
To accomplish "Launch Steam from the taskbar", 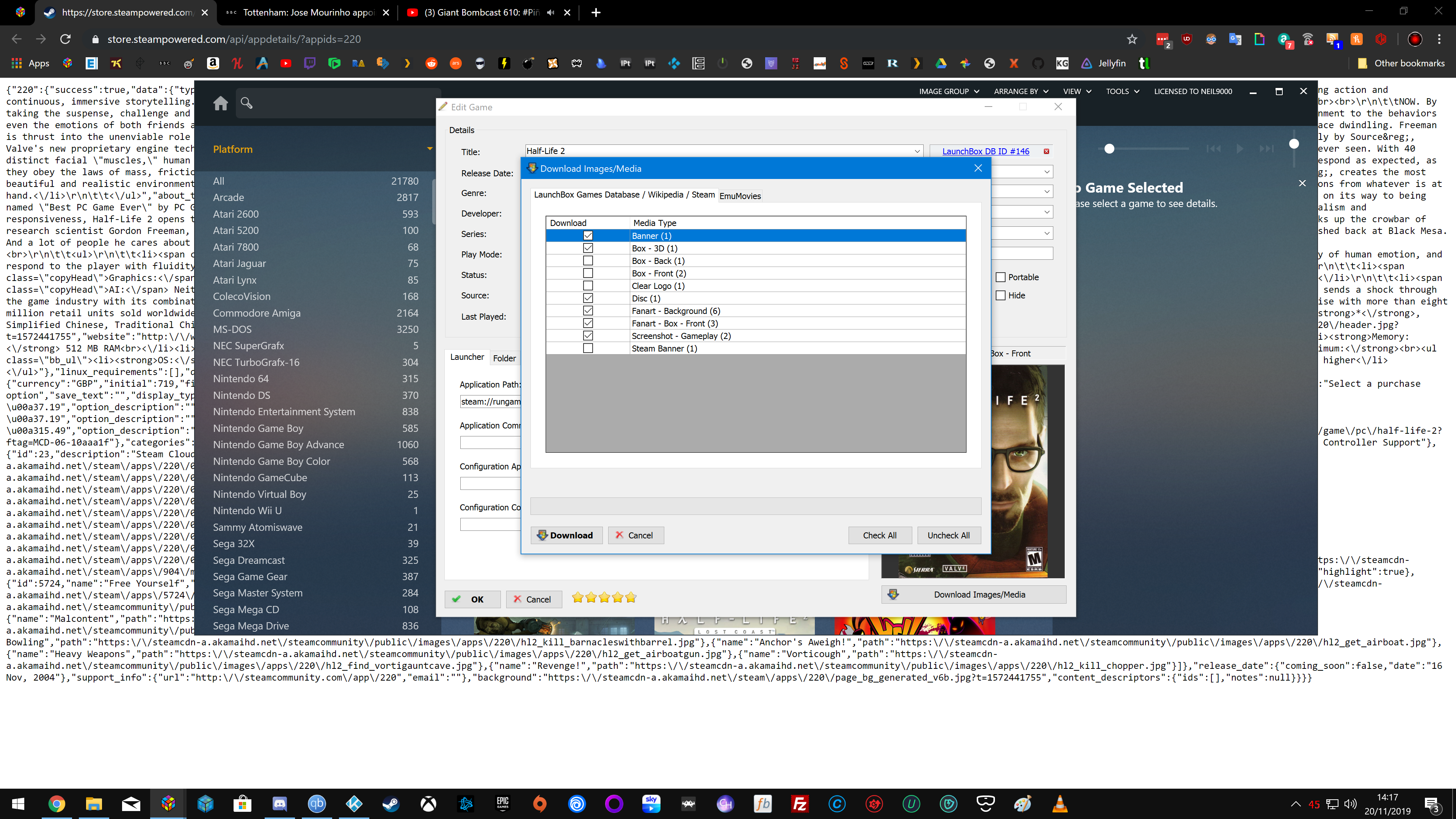I will [391, 803].
